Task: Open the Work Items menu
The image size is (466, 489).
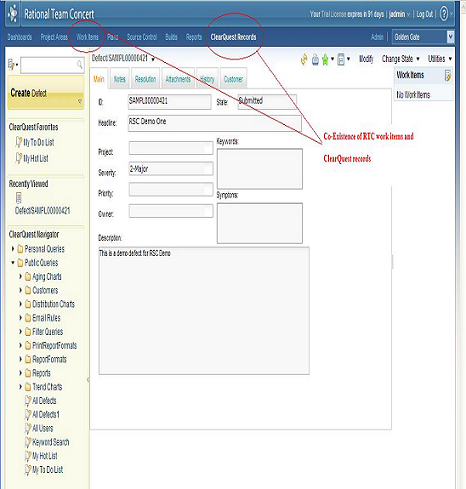Action: point(87,37)
